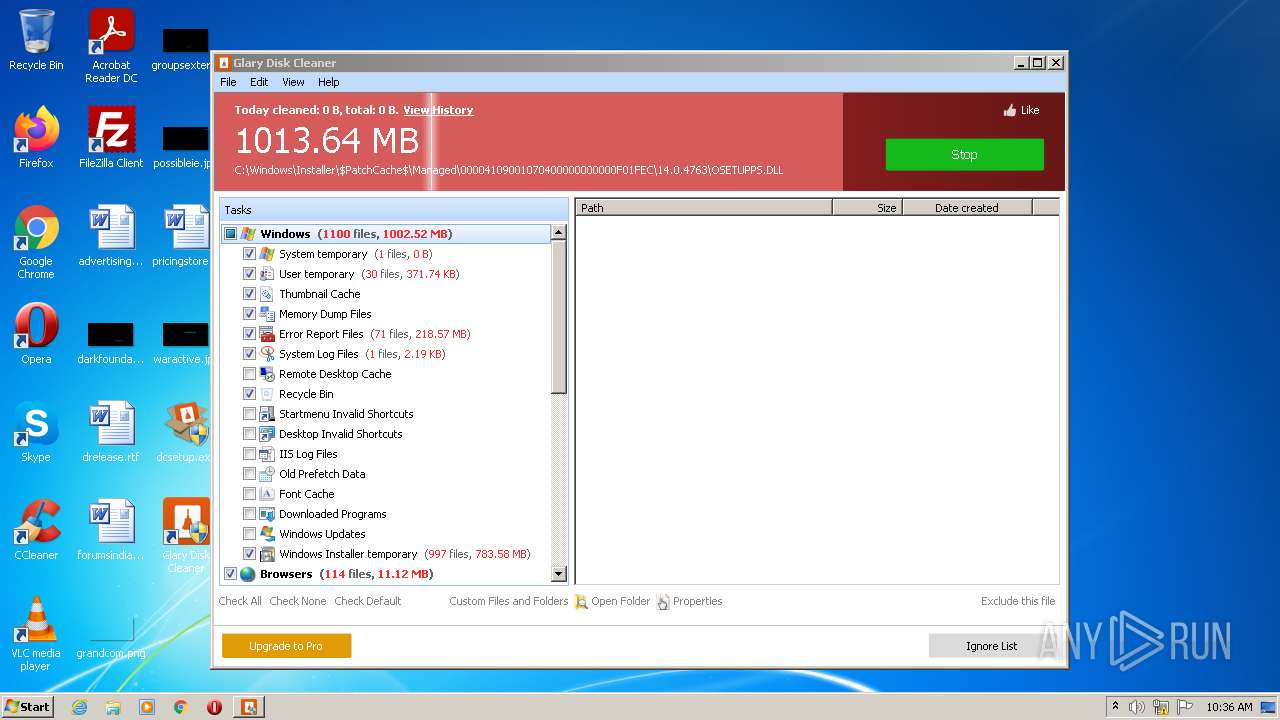Image resolution: width=1280 pixels, height=720 pixels.
Task: Click Opera icon in taskbar
Action: pos(214,707)
